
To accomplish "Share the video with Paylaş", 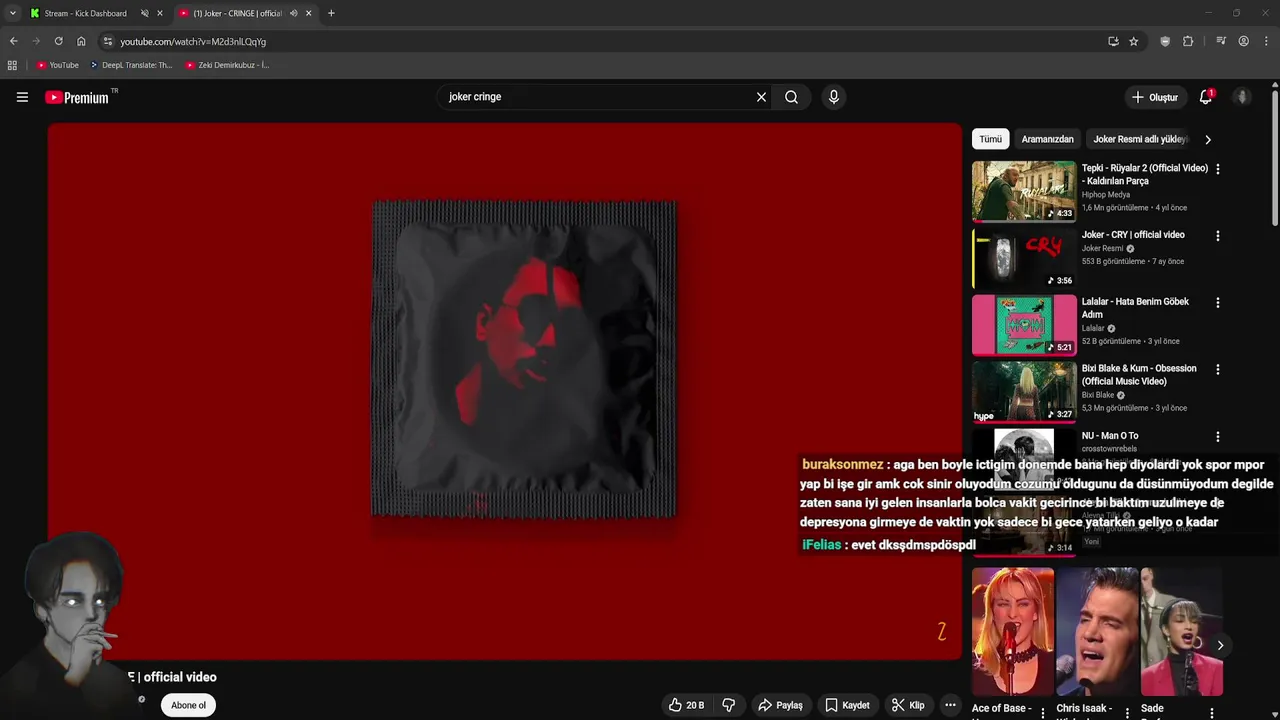I will pos(780,705).
